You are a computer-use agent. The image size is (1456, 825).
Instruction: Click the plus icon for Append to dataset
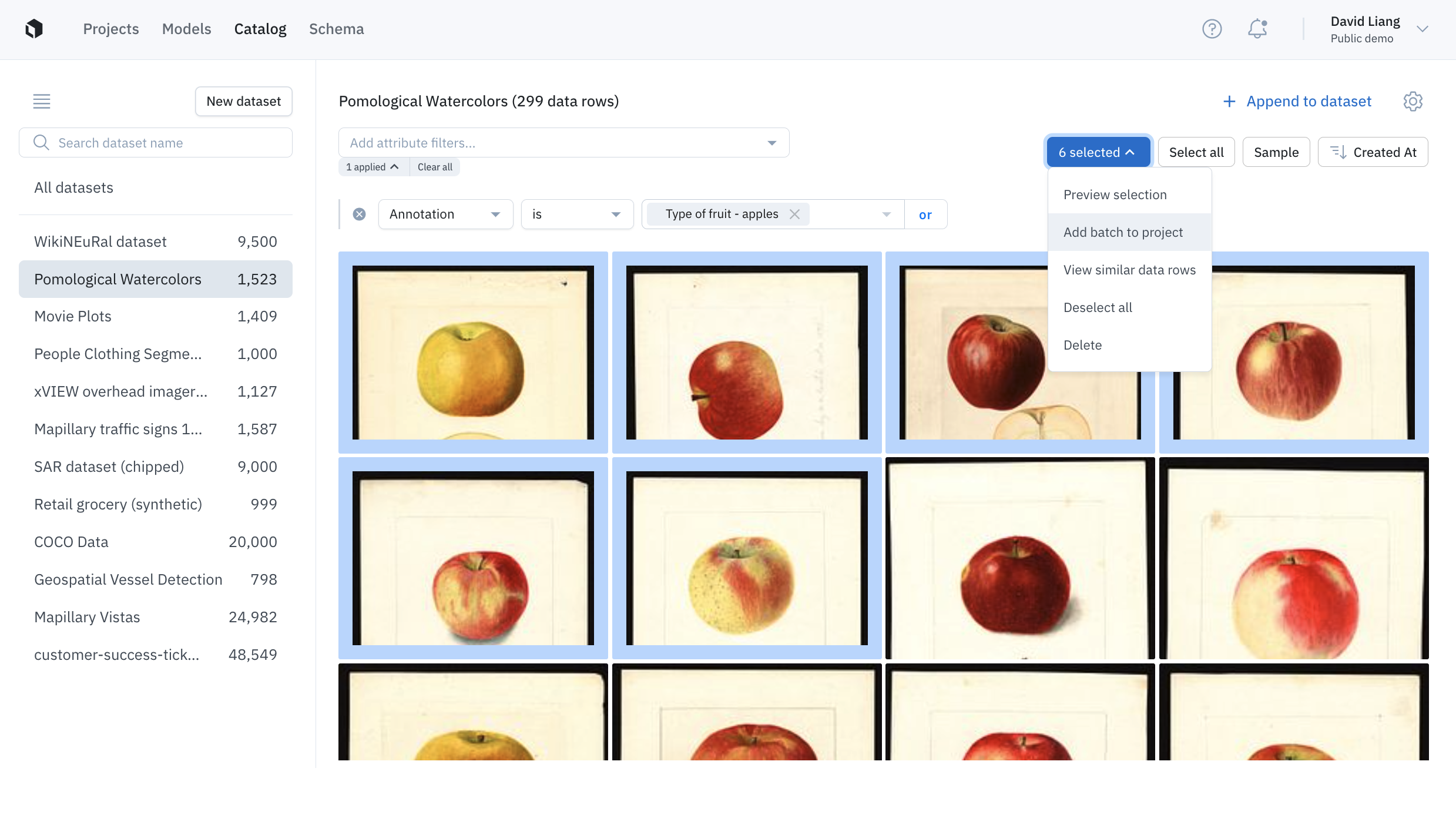(x=1229, y=102)
